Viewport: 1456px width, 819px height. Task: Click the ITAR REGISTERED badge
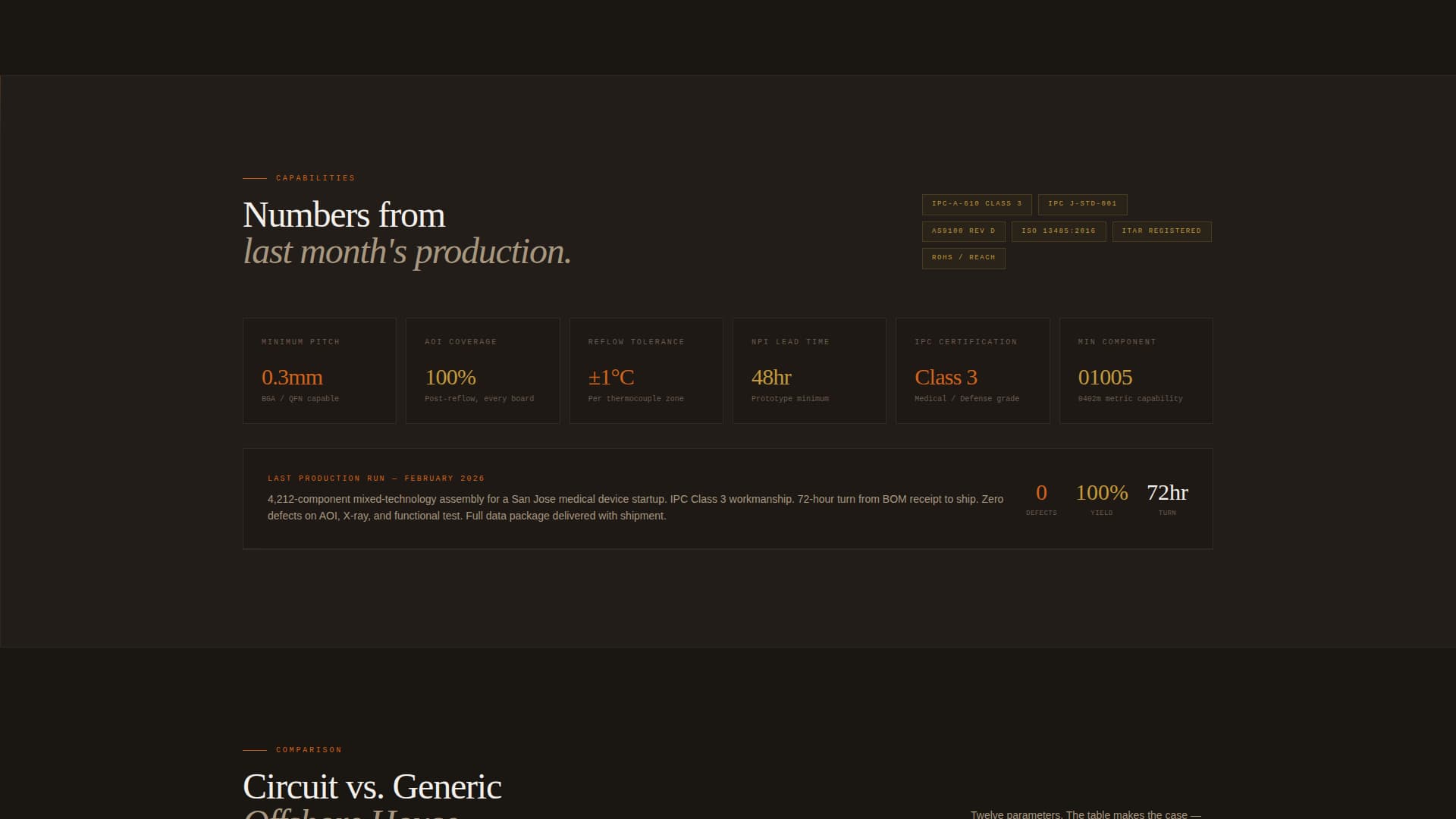click(1162, 231)
